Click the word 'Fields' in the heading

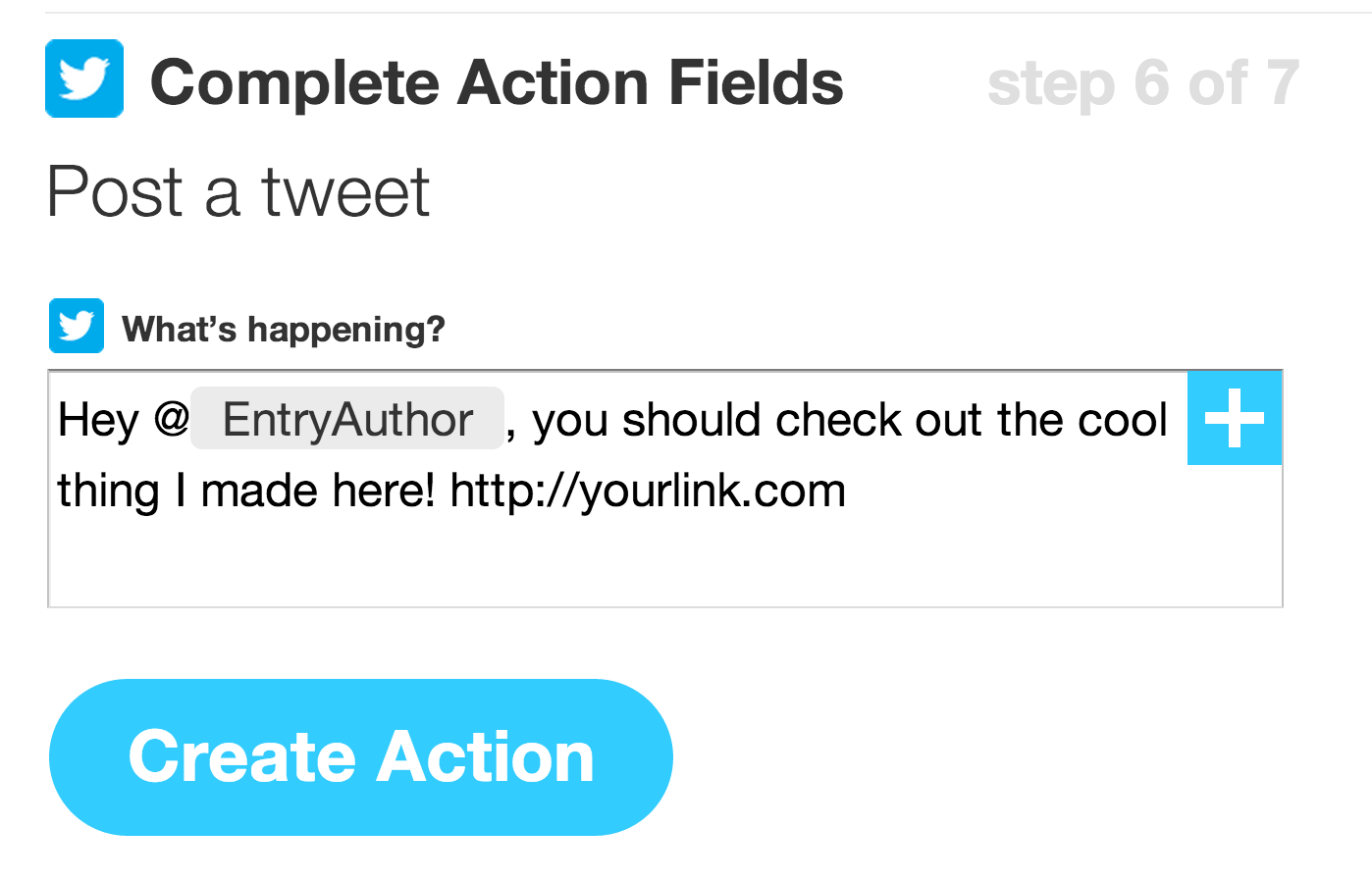pos(756,82)
